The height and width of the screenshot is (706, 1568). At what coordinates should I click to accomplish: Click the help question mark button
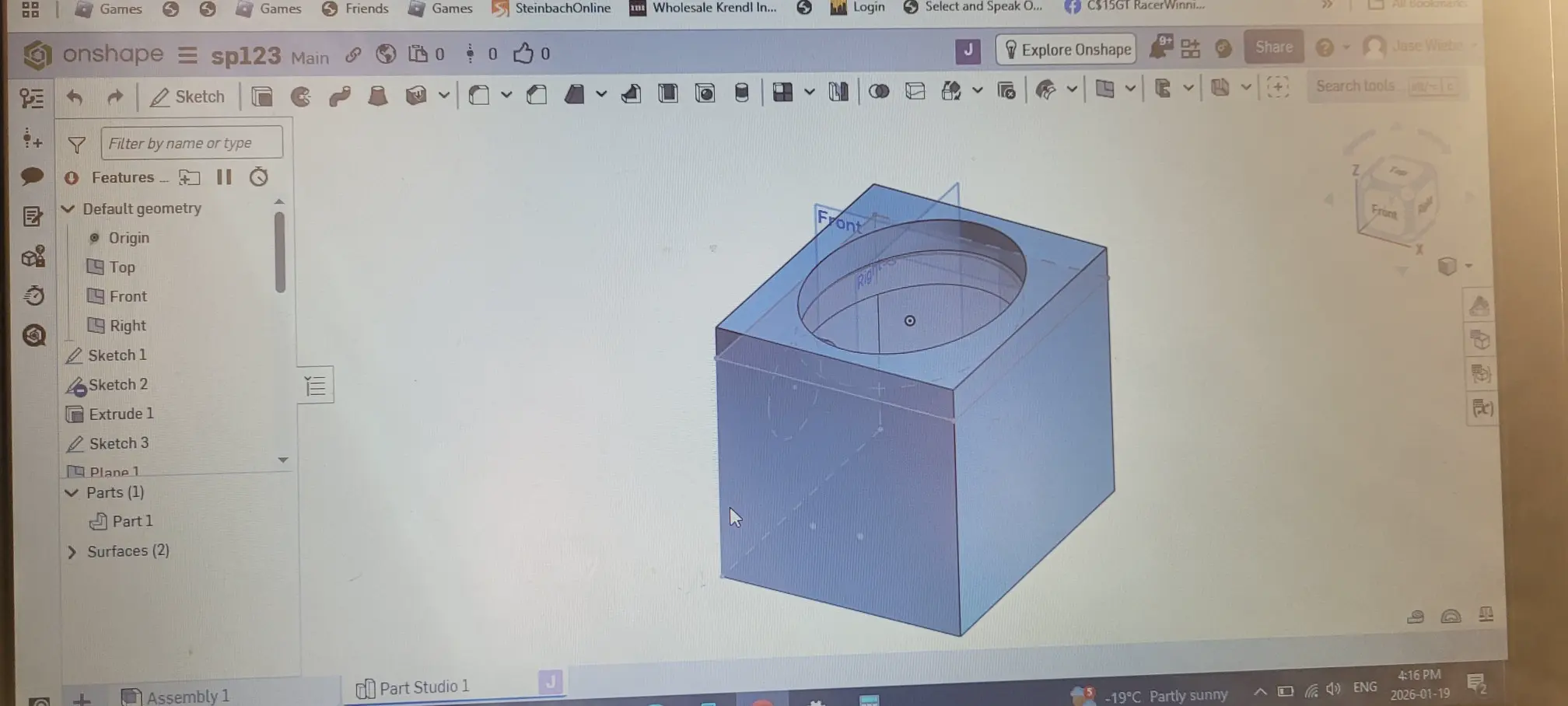coord(1324,47)
